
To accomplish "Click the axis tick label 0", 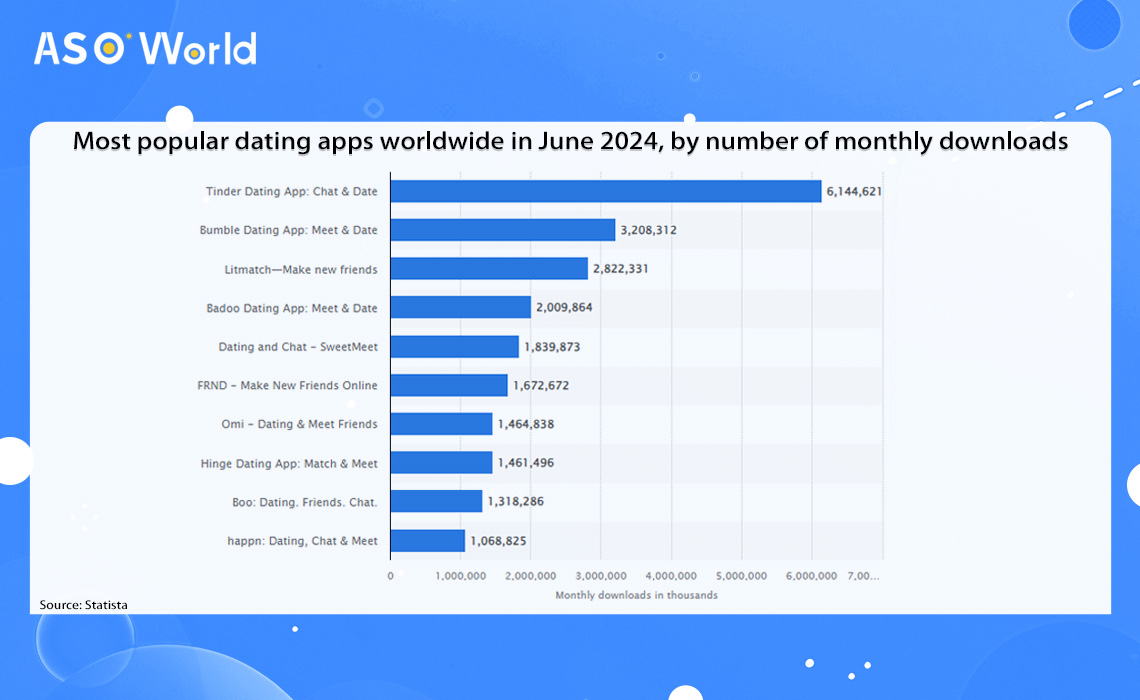I will 390,576.
